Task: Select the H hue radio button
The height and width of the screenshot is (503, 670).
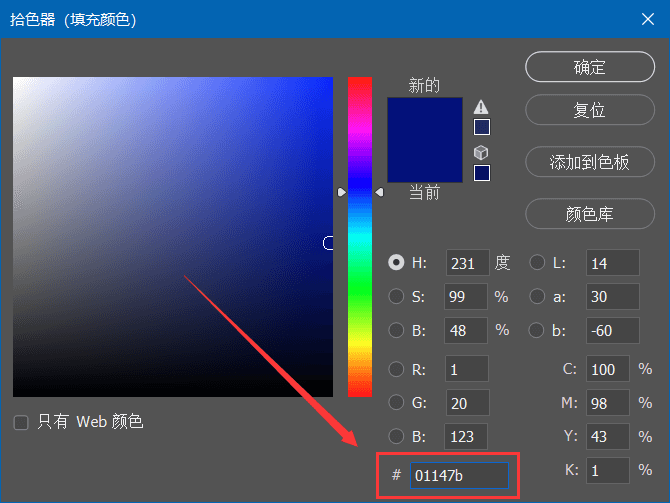Action: tap(396, 262)
